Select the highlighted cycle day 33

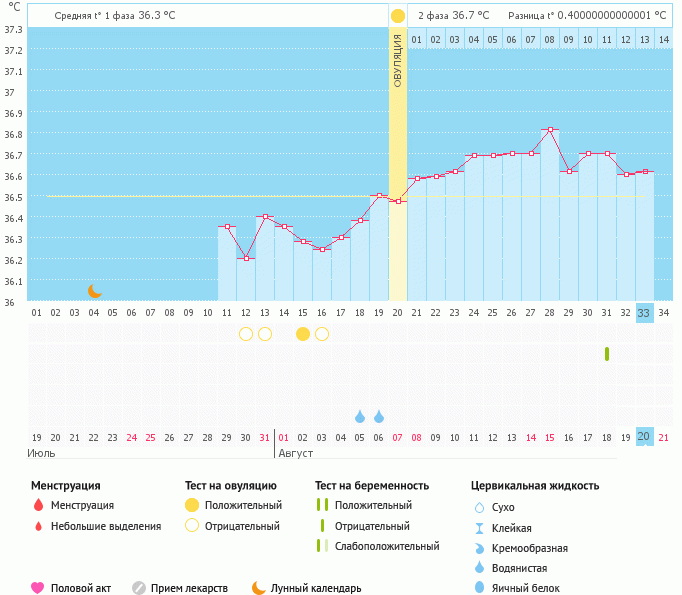[x=644, y=313]
